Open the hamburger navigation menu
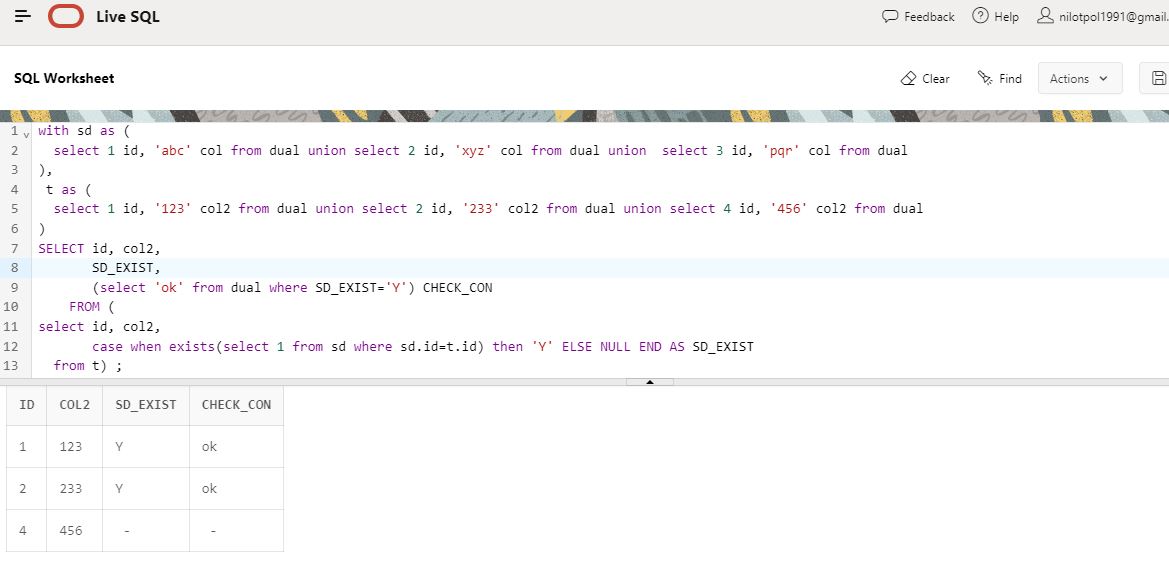Image resolution: width=1169 pixels, height=565 pixels. pyautogui.click(x=22, y=17)
